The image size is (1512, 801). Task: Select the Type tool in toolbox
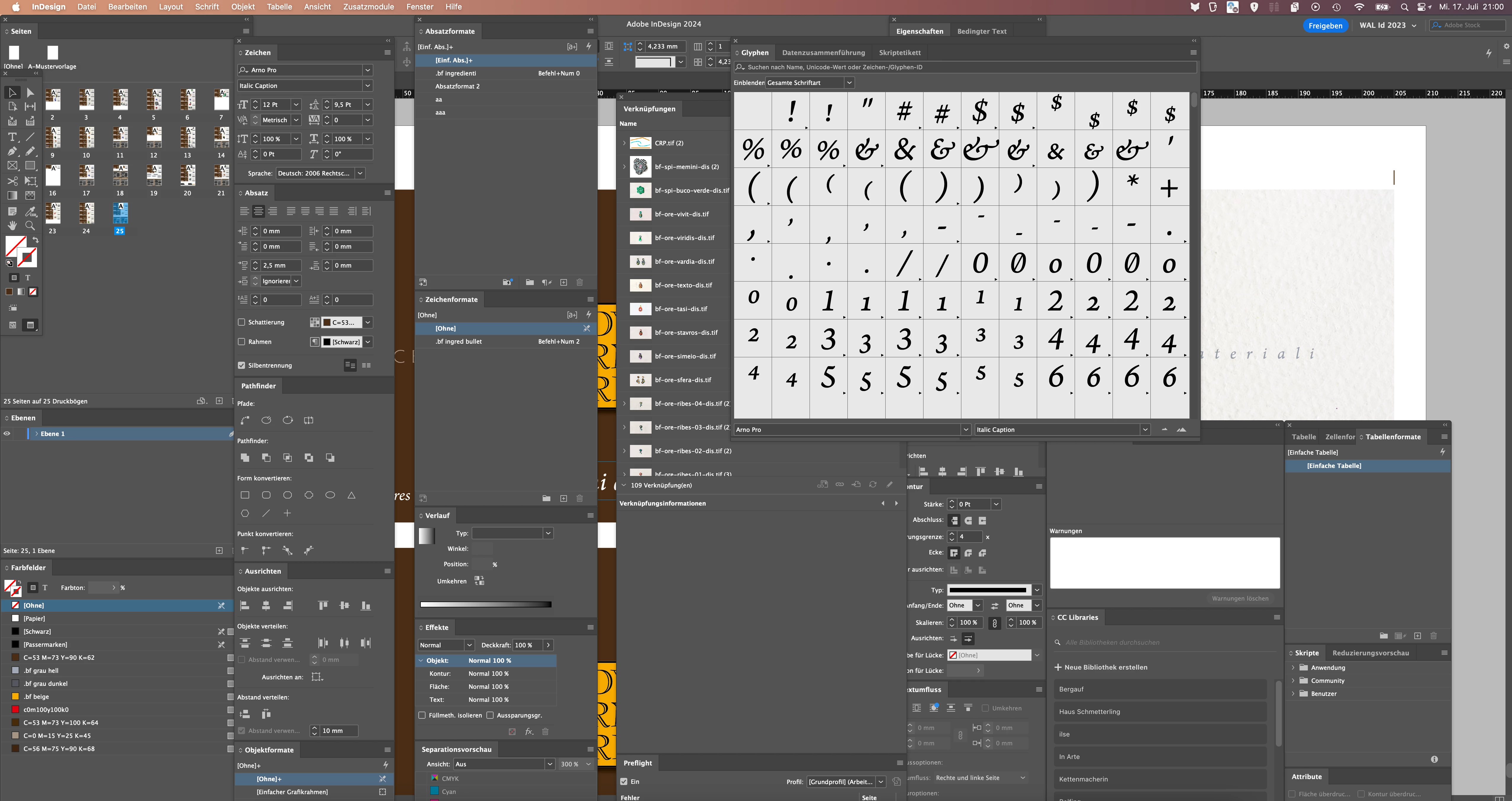12,137
